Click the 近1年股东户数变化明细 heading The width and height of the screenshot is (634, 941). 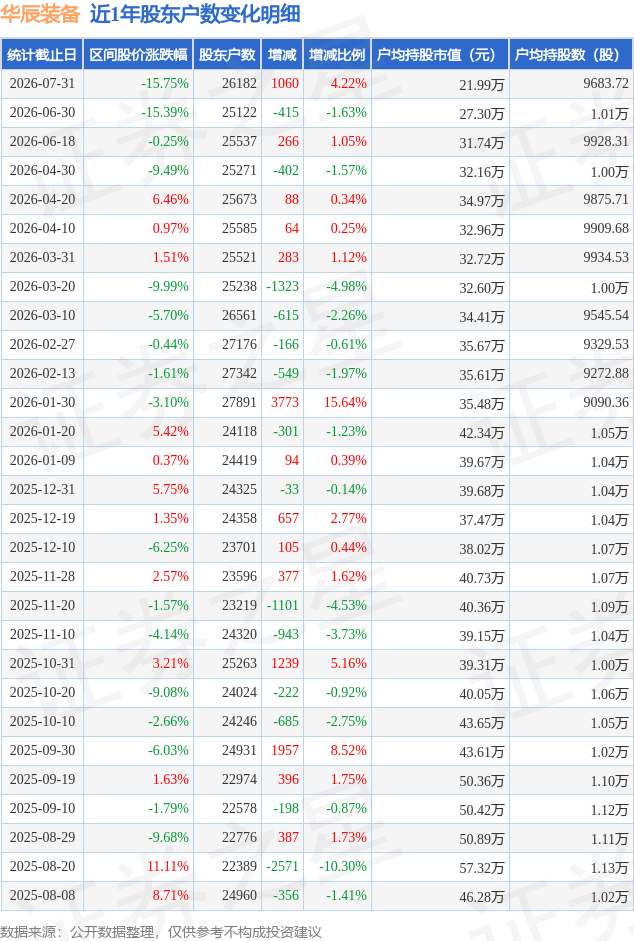[x=195, y=14]
